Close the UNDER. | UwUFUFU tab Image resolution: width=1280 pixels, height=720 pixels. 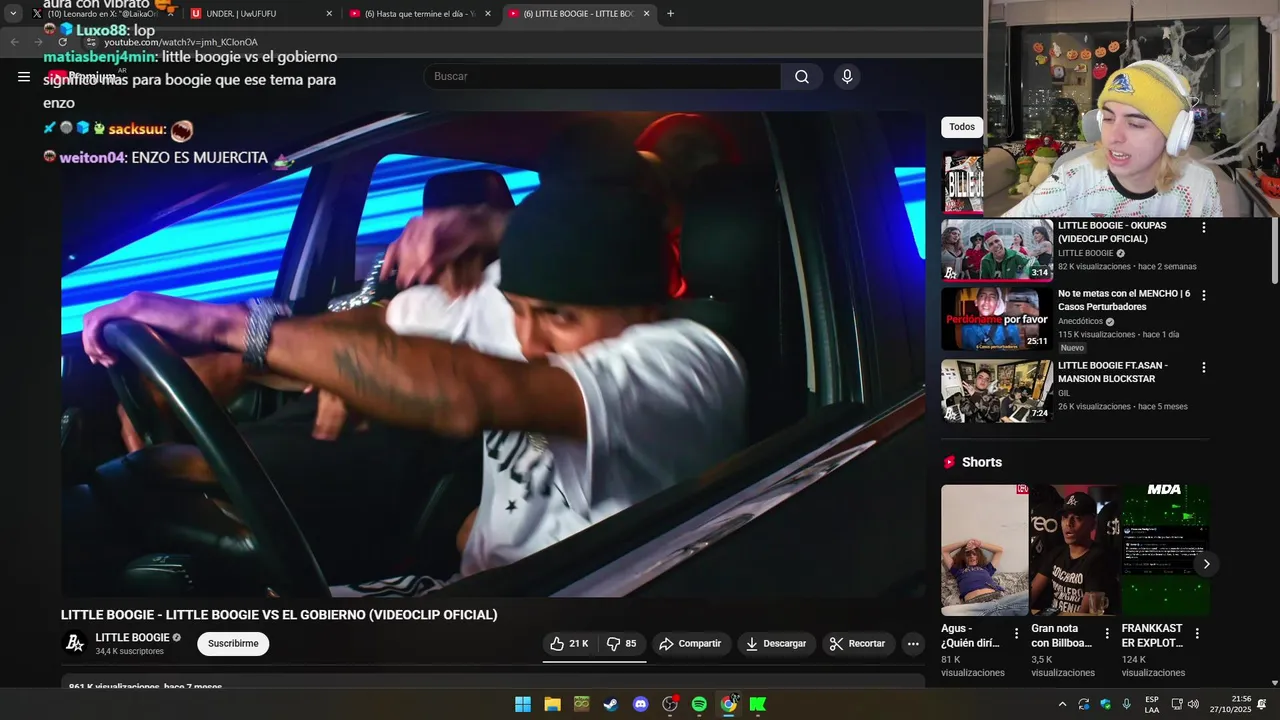click(x=329, y=14)
